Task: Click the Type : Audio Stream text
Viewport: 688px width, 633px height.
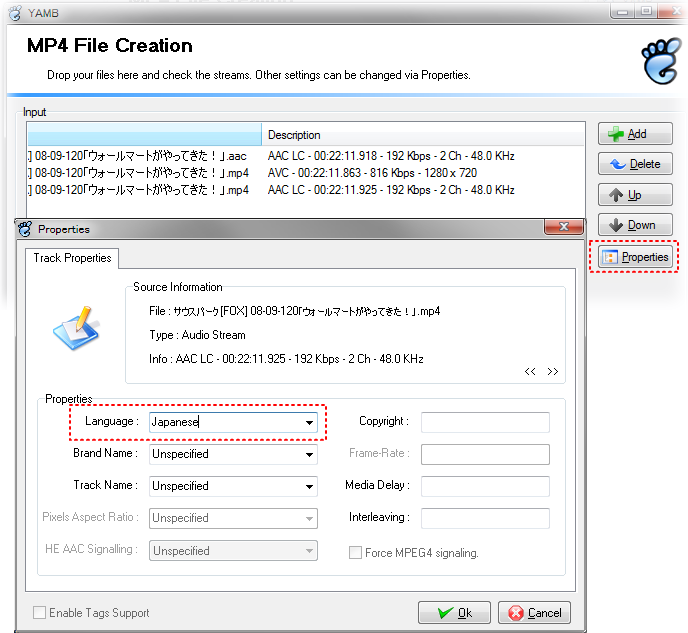Action: (x=197, y=335)
